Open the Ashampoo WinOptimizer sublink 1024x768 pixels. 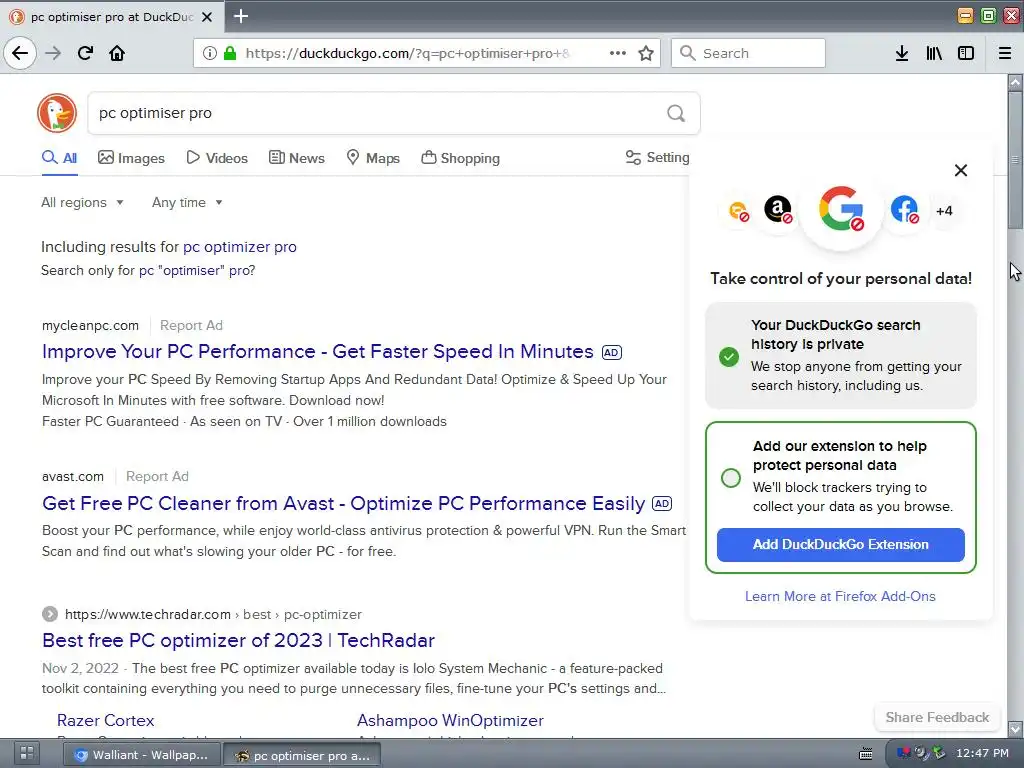[x=451, y=720]
